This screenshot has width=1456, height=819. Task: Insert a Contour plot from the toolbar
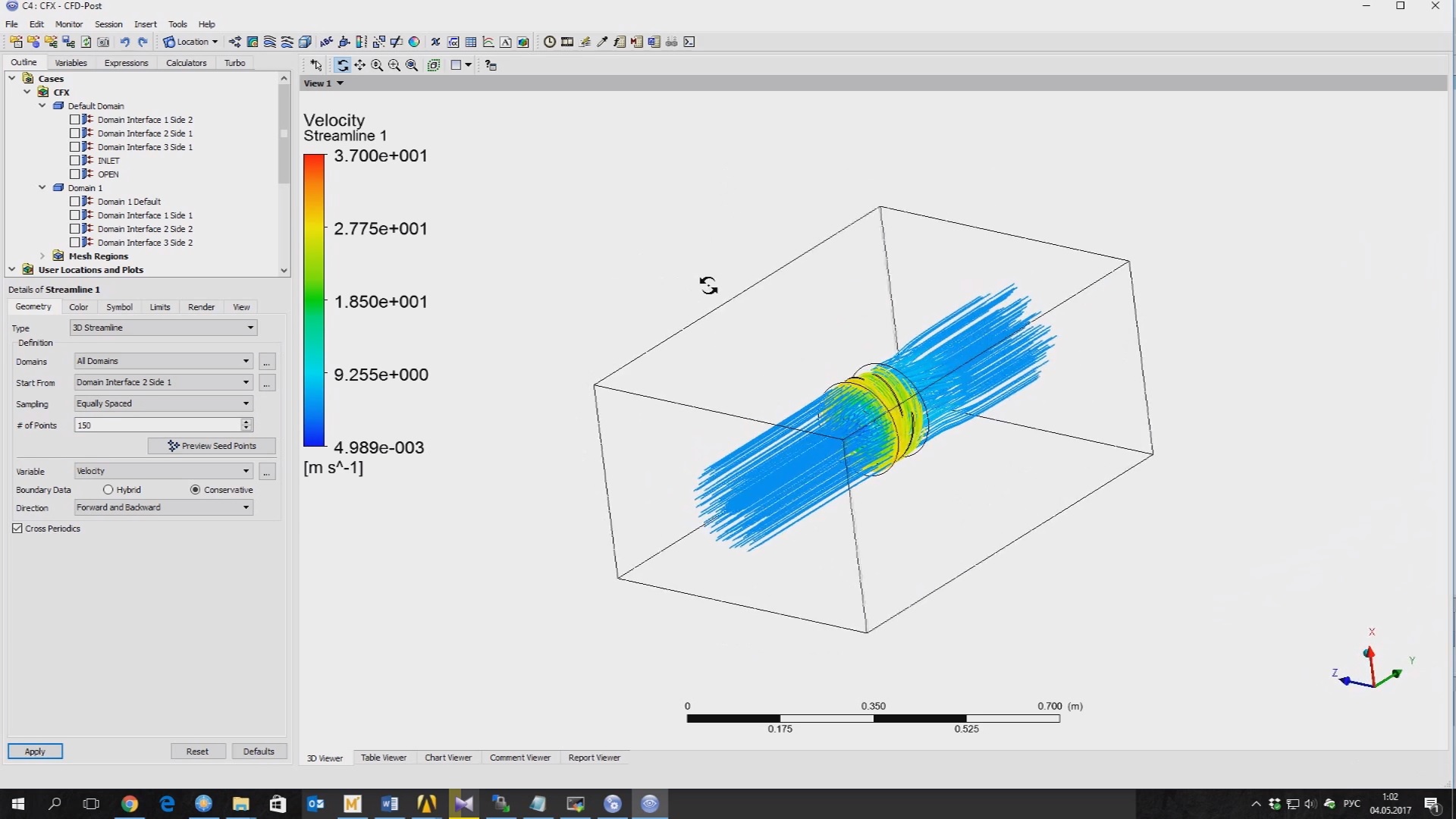[253, 42]
